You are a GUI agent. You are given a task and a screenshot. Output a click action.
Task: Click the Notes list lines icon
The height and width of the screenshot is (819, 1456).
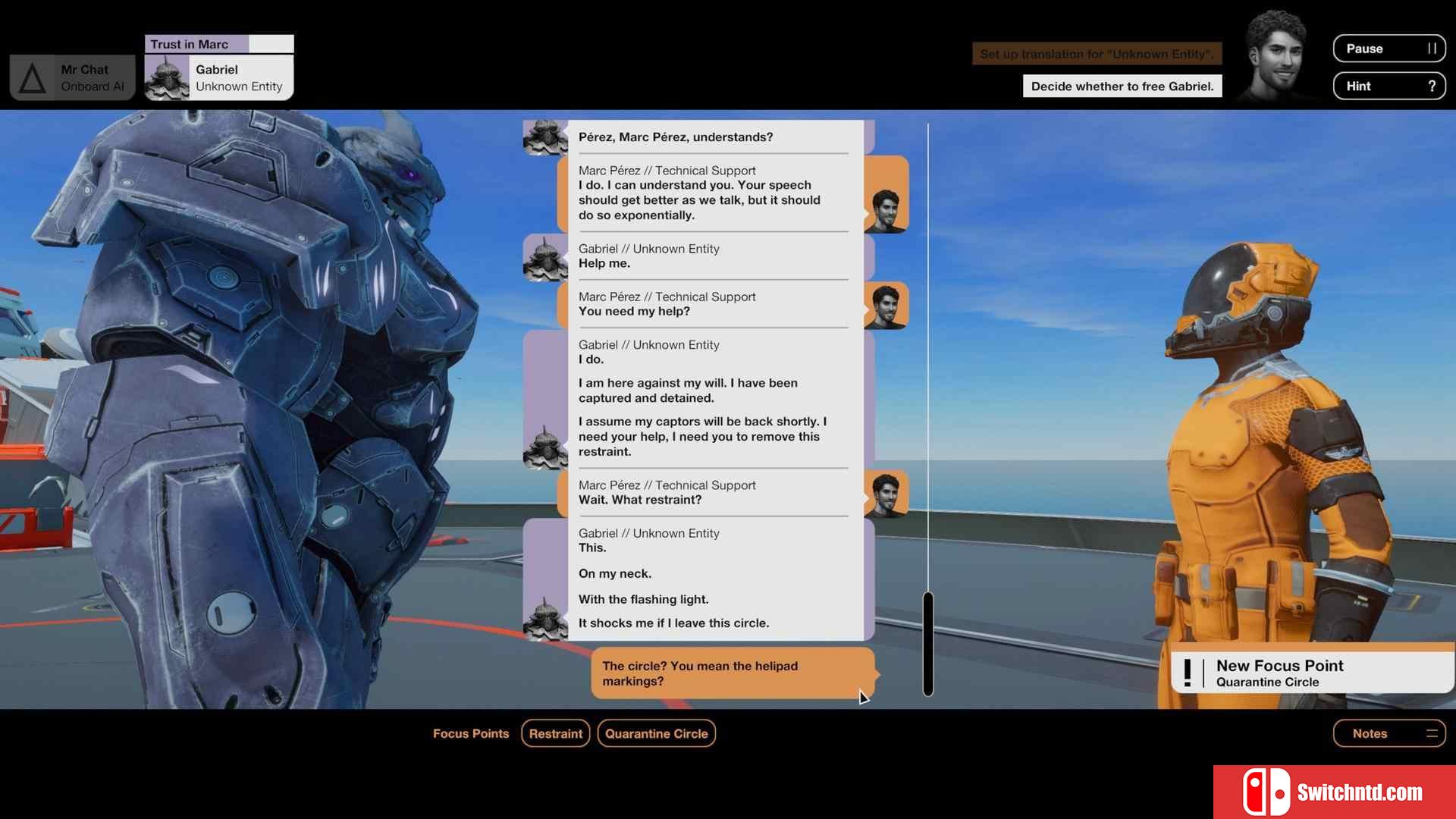1432,733
